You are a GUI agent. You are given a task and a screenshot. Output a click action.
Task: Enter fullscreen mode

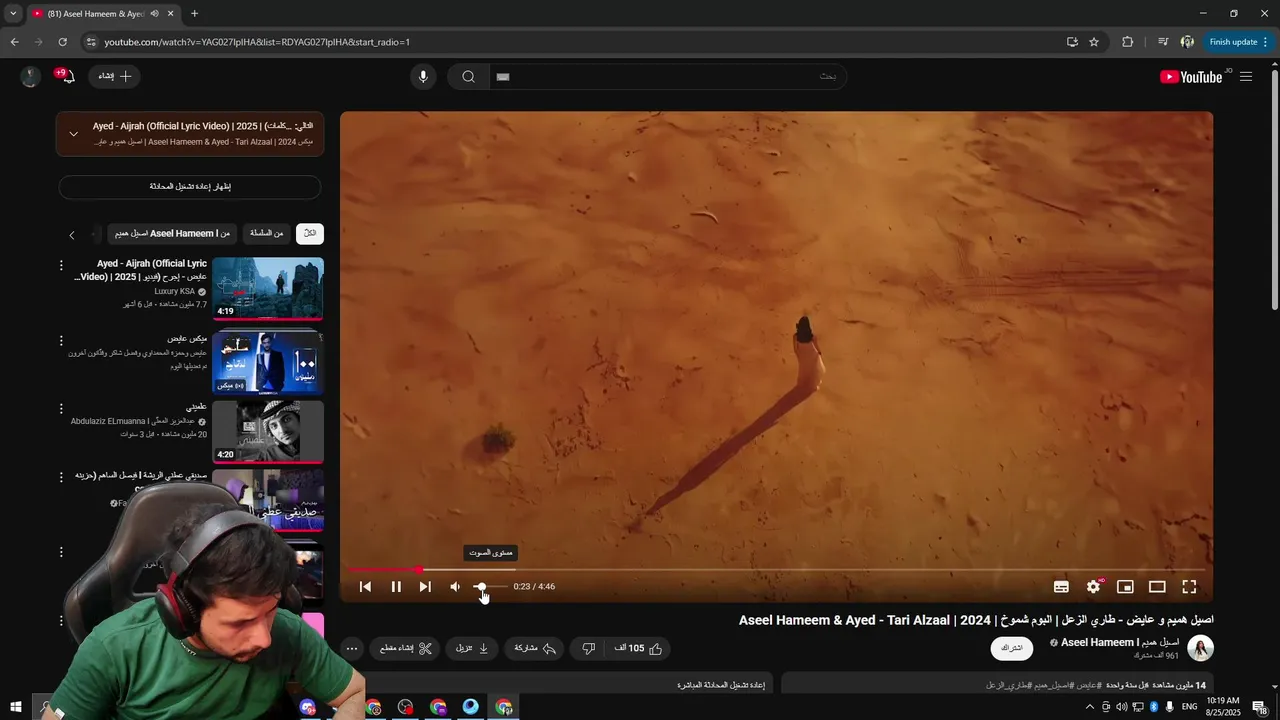pyautogui.click(x=1189, y=587)
